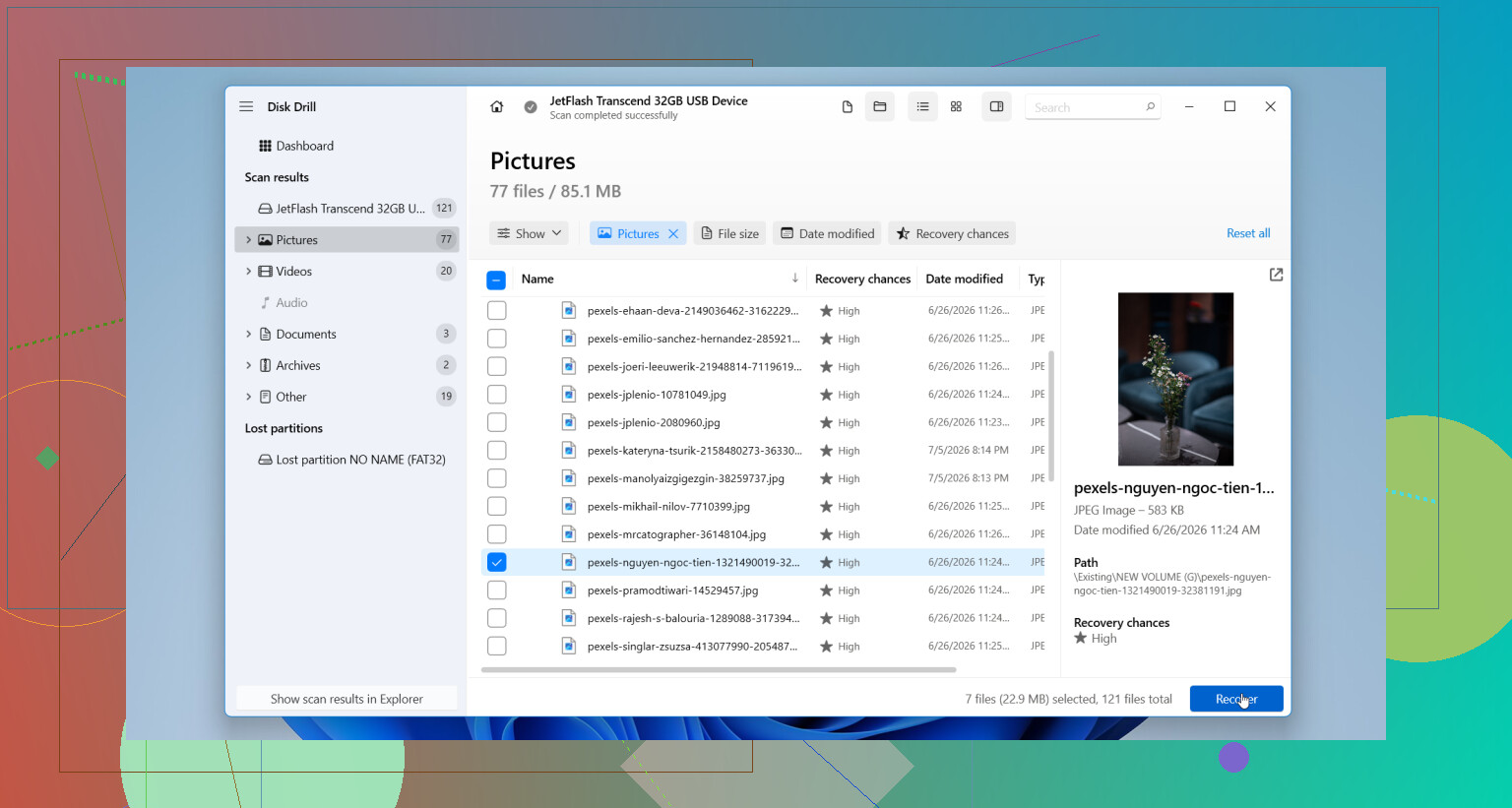Switch to folder view icon
1512x808 pixels.
click(880, 106)
